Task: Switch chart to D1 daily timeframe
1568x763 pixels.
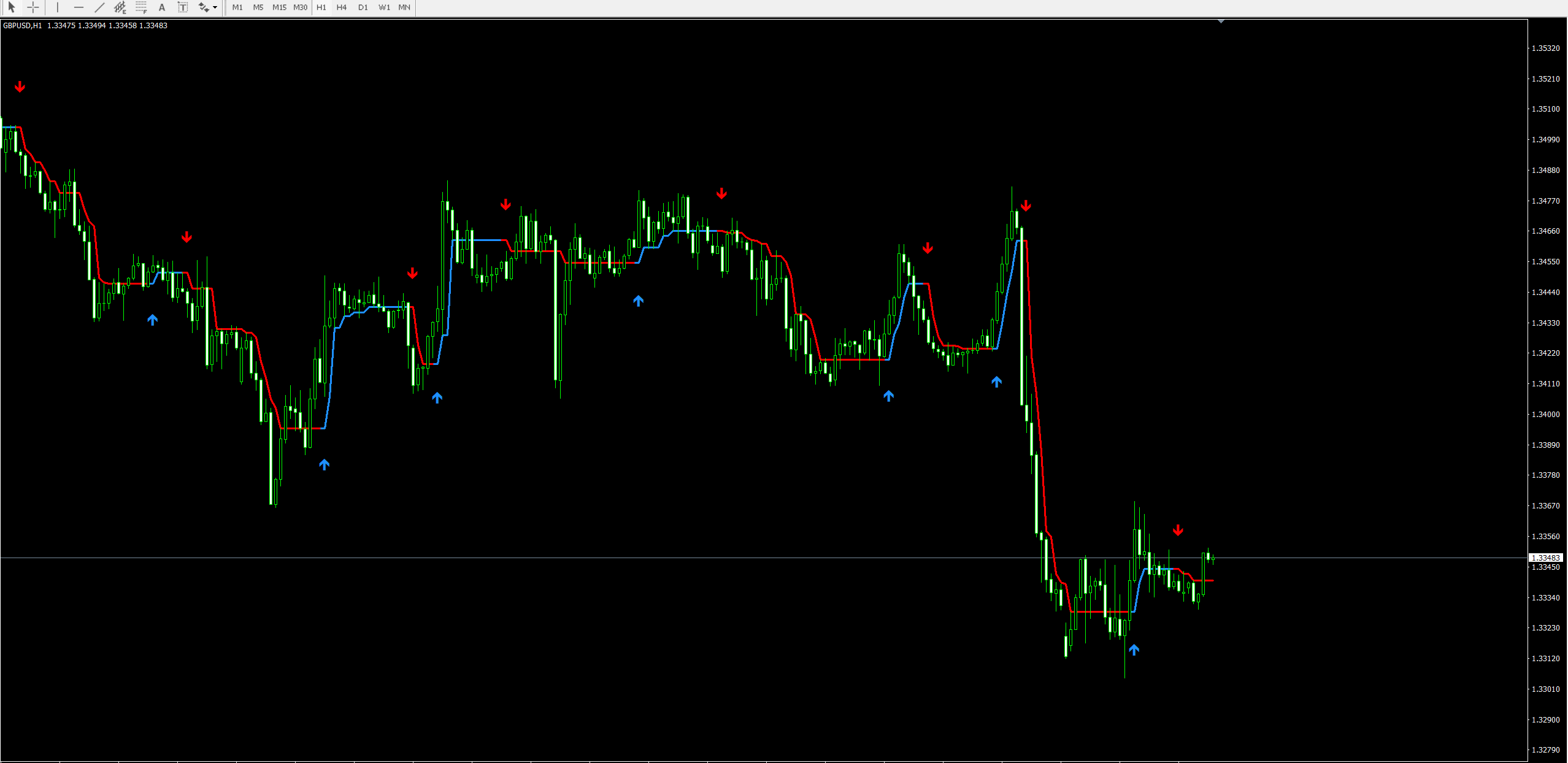Action: [x=363, y=7]
